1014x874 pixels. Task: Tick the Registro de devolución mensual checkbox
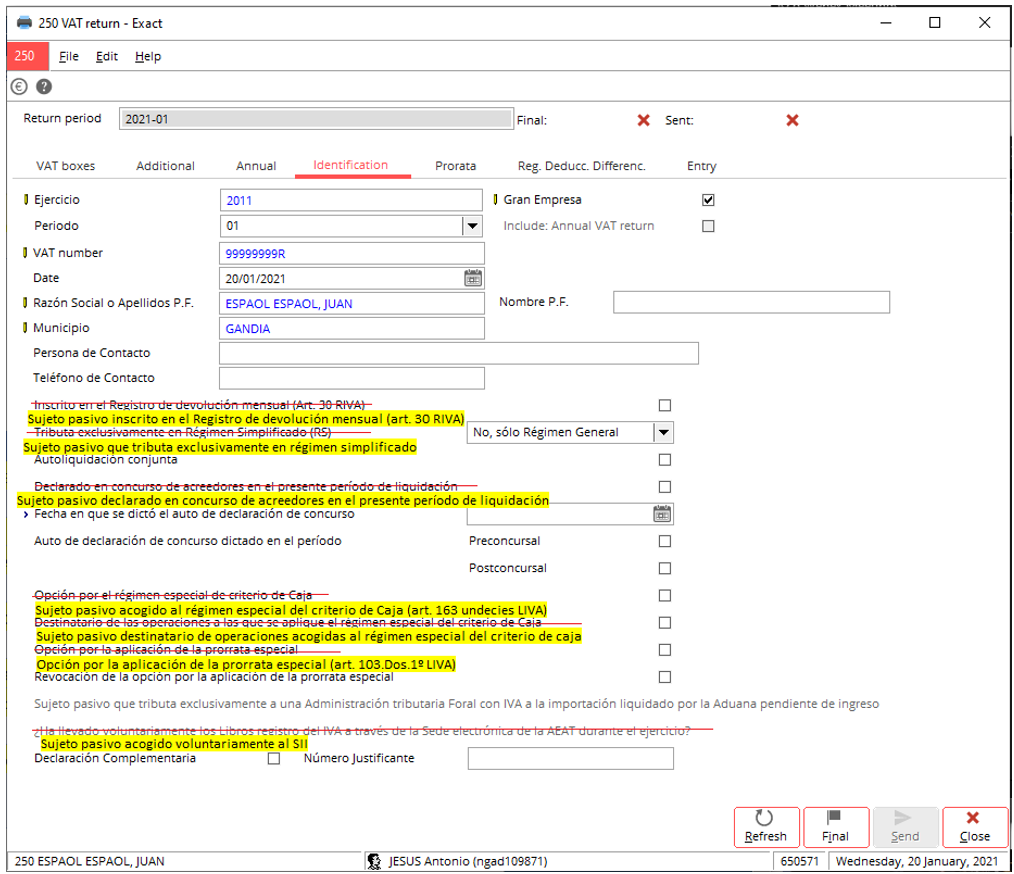pyautogui.click(x=665, y=405)
